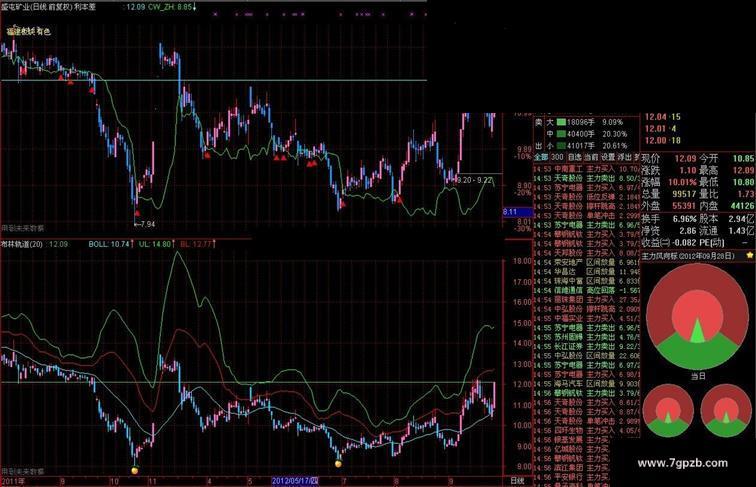The height and width of the screenshot is (487, 756).
Task: Click the www.7gpzb.com link
Action: (683, 463)
